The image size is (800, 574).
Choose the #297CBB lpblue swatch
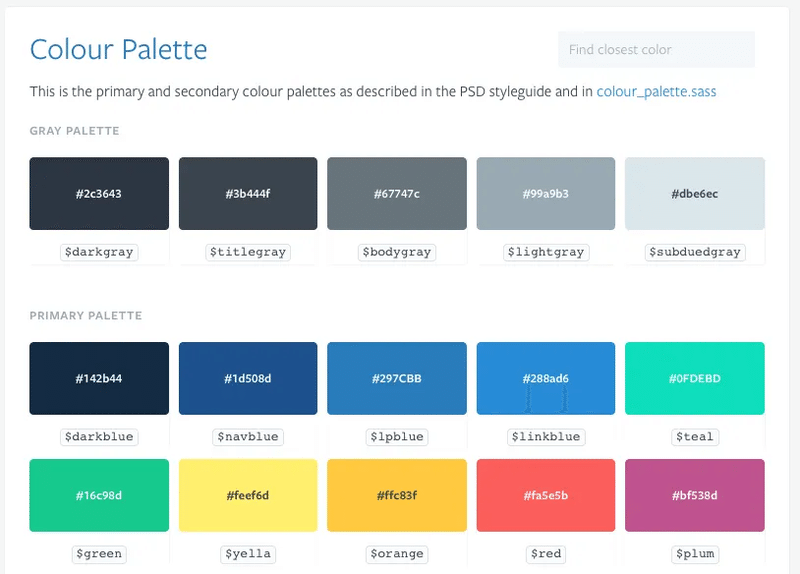coord(397,378)
